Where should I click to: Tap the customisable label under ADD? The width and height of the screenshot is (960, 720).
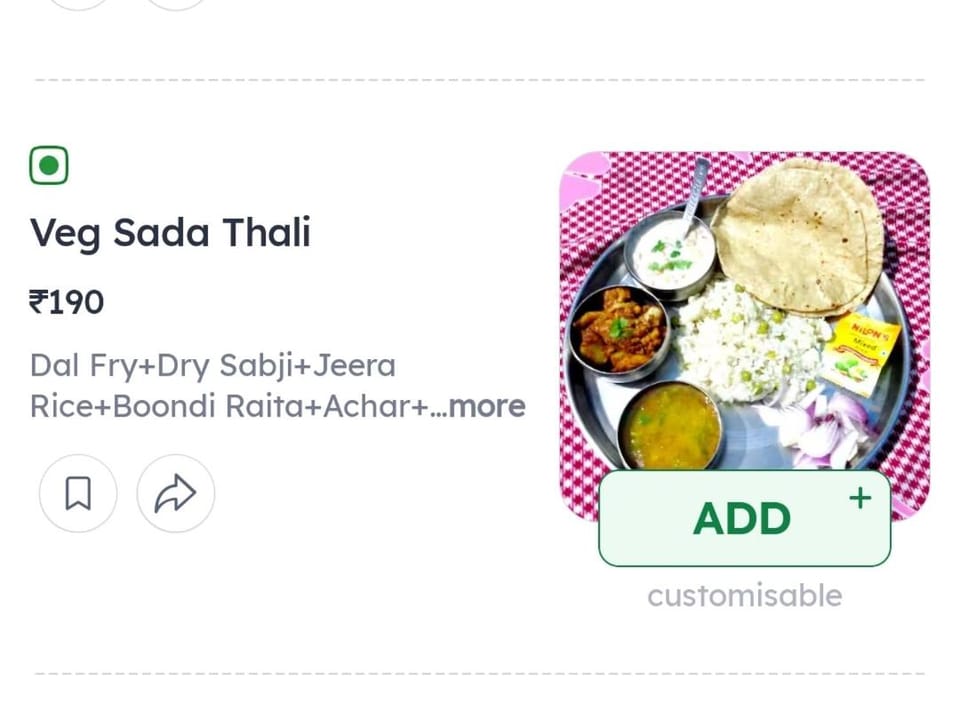(x=744, y=596)
